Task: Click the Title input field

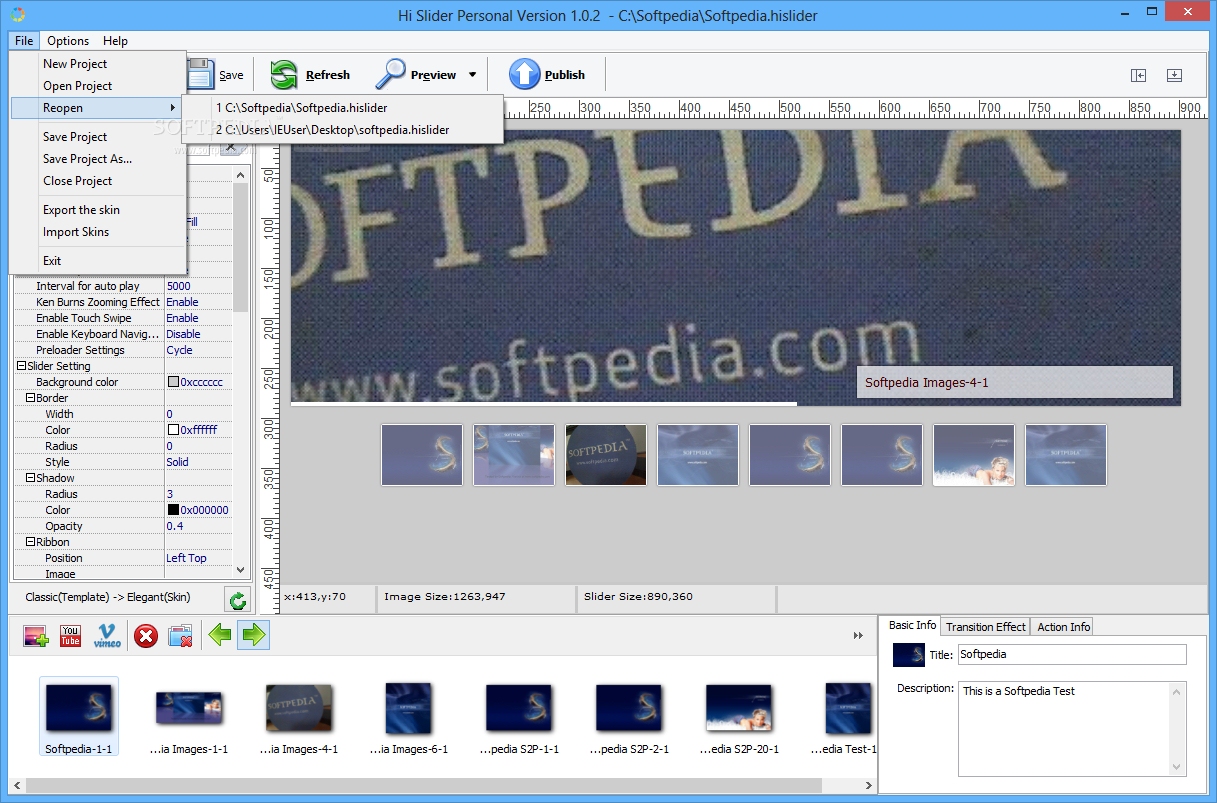Action: tap(1072, 655)
